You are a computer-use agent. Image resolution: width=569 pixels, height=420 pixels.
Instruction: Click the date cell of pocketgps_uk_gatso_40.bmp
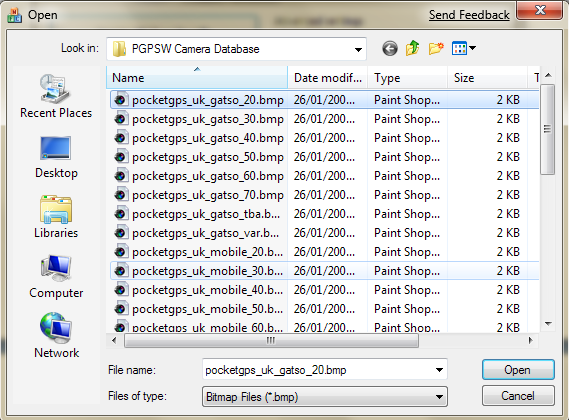pos(324,138)
